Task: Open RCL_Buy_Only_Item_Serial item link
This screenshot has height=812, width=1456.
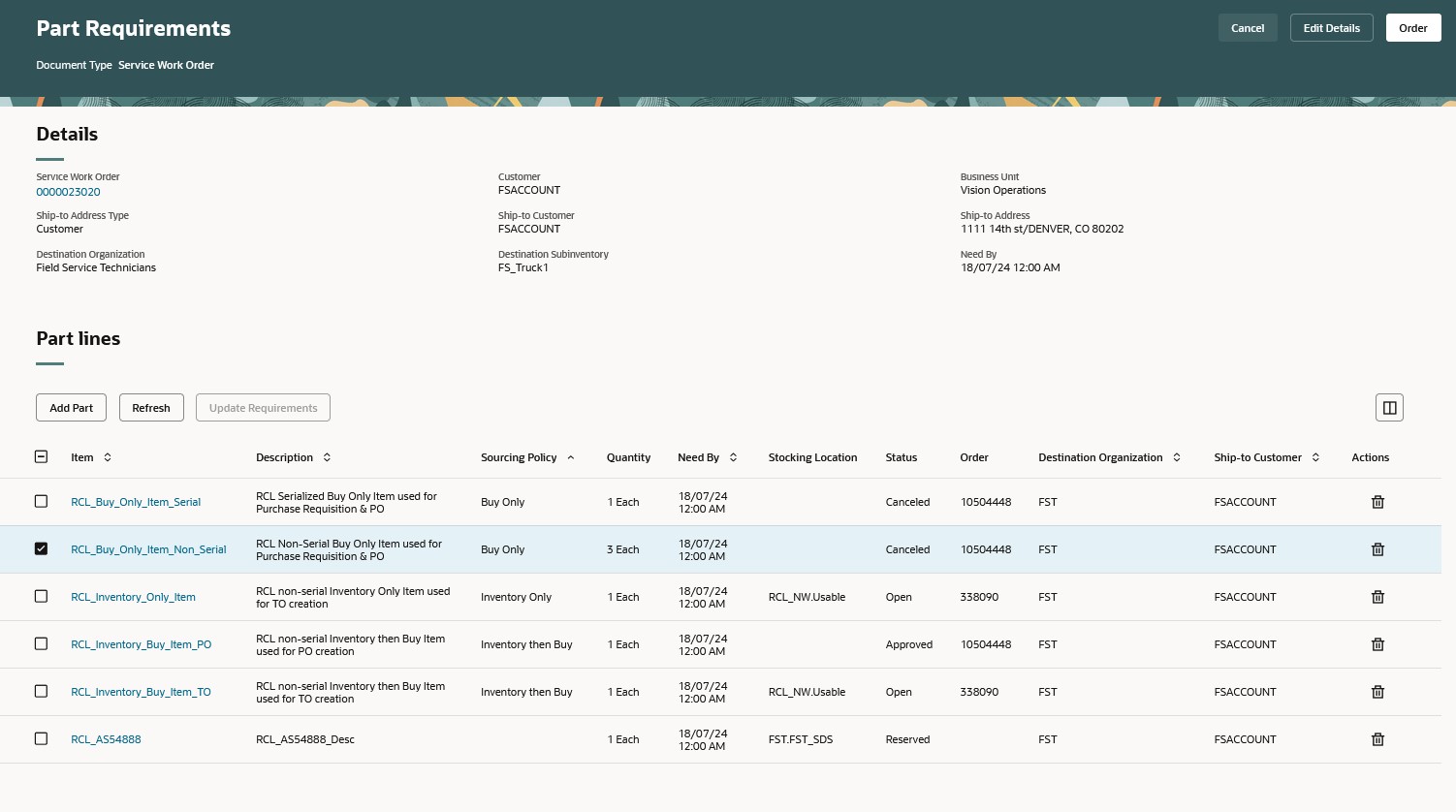Action: (x=136, y=502)
